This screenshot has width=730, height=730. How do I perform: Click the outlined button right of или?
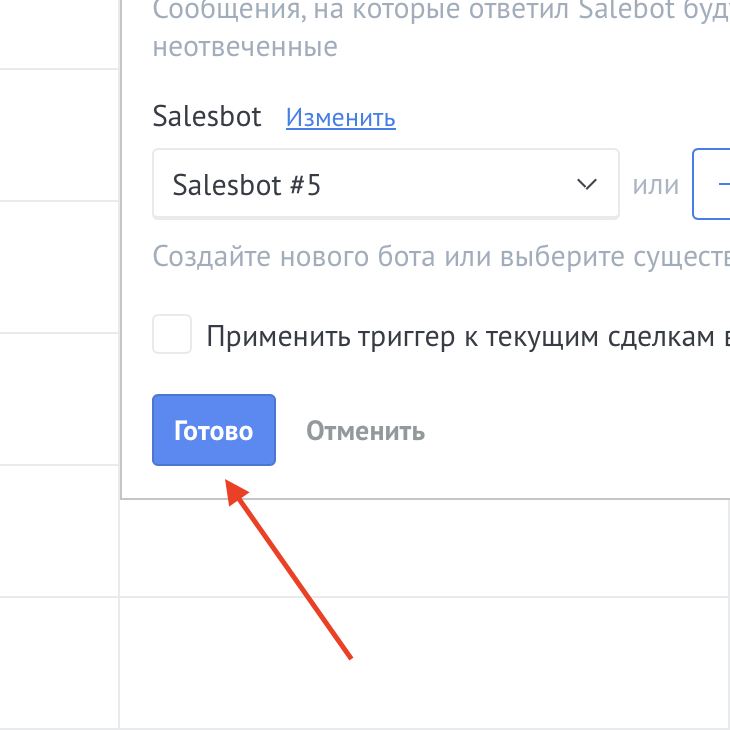click(x=712, y=185)
